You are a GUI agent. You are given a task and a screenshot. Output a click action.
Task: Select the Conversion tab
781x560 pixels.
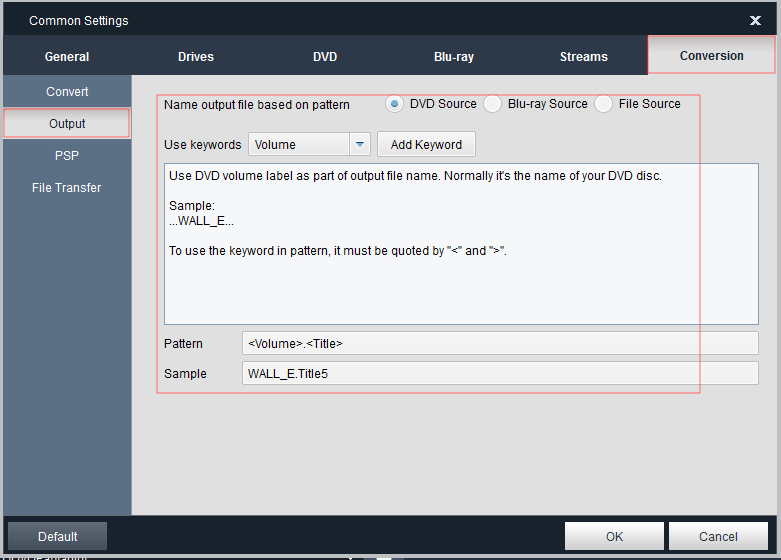pyautogui.click(x=711, y=55)
